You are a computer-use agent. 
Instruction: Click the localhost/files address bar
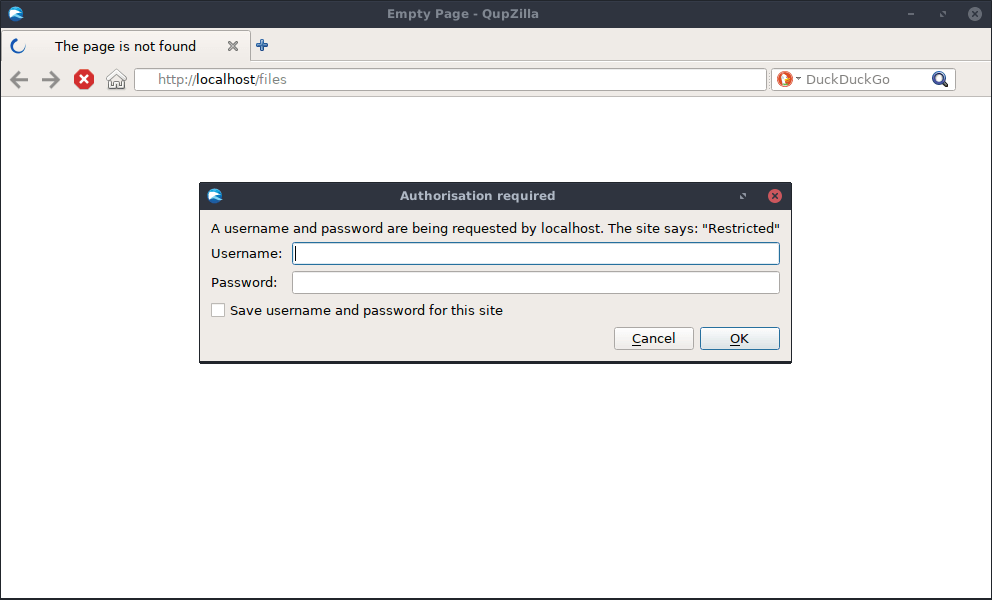[x=450, y=79]
